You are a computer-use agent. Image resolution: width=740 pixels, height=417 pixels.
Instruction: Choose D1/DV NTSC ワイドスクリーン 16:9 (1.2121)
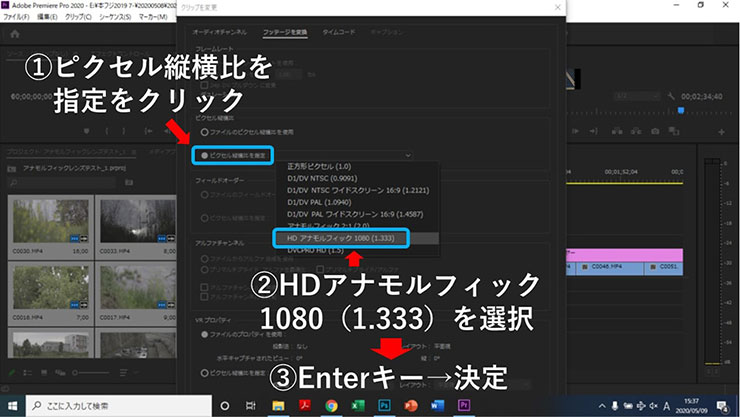357,190
